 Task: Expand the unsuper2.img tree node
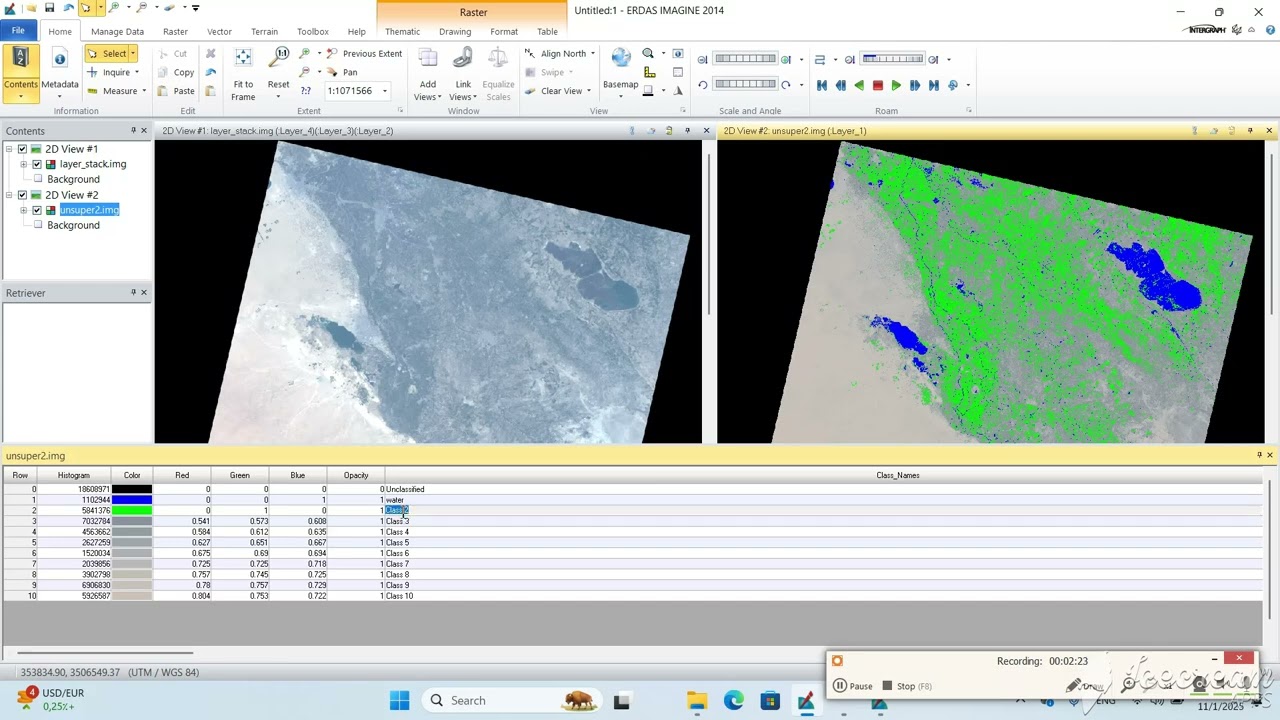point(23,210)
